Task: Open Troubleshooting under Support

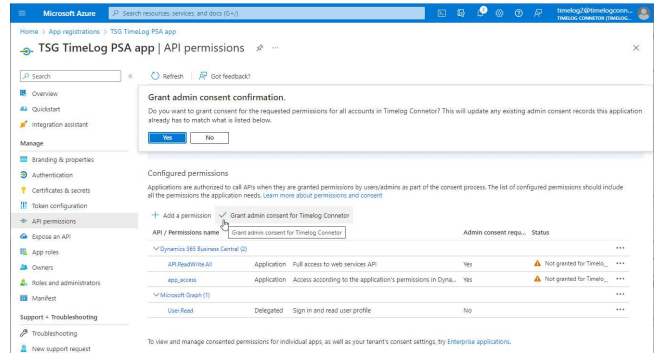Action: point(54,334)
